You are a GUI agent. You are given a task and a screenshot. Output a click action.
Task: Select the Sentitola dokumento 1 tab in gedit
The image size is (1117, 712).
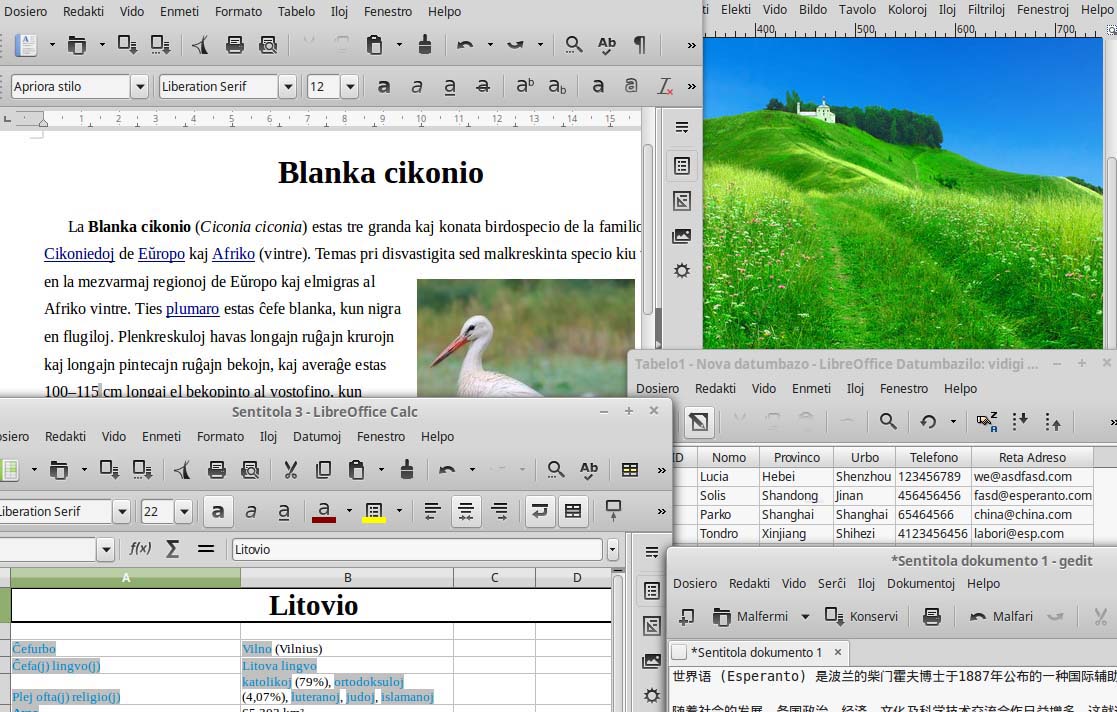click(x=759, y=652)
